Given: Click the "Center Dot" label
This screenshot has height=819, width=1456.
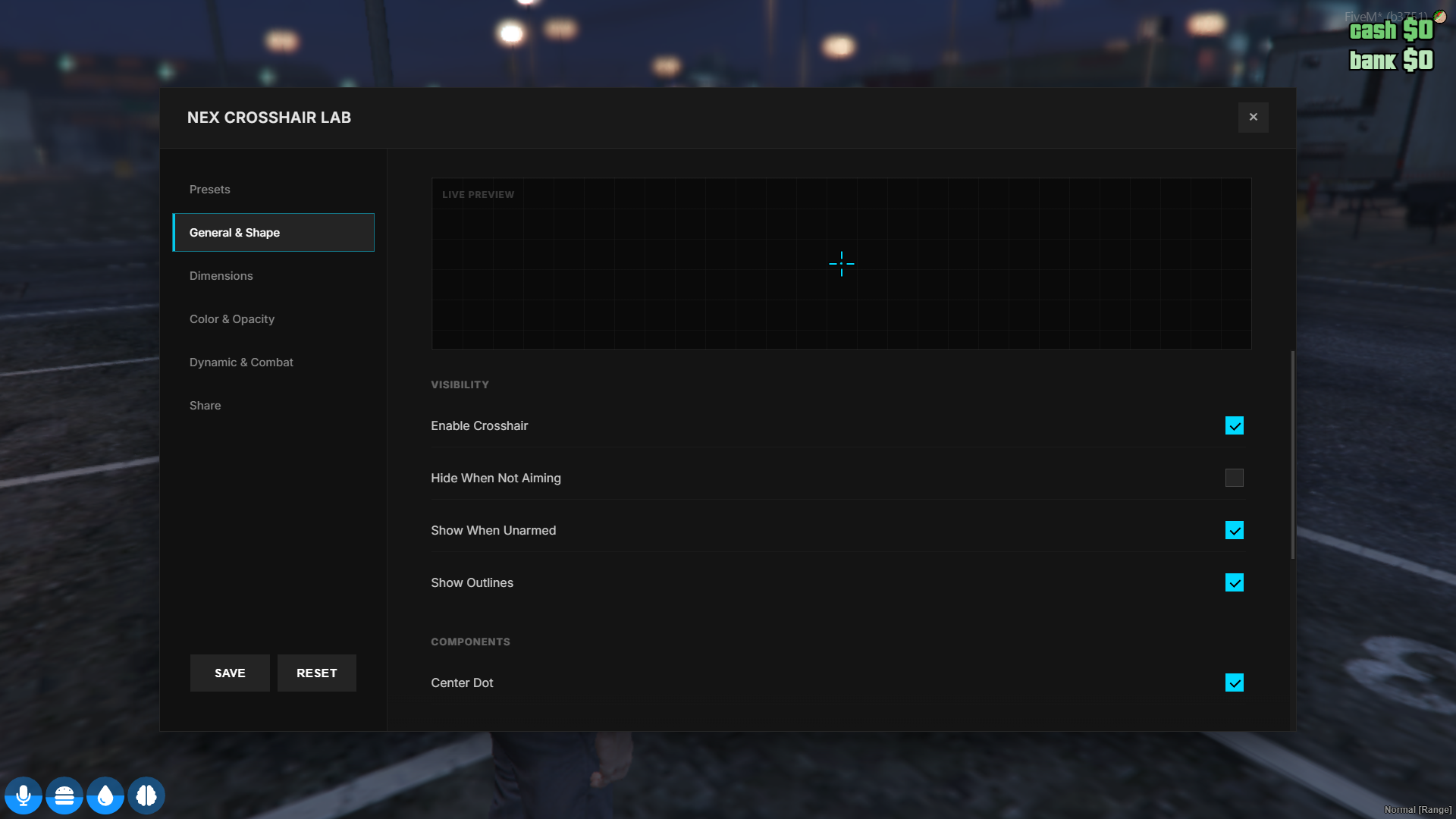Looking at the screenshot, I should [x=462, y=682].
